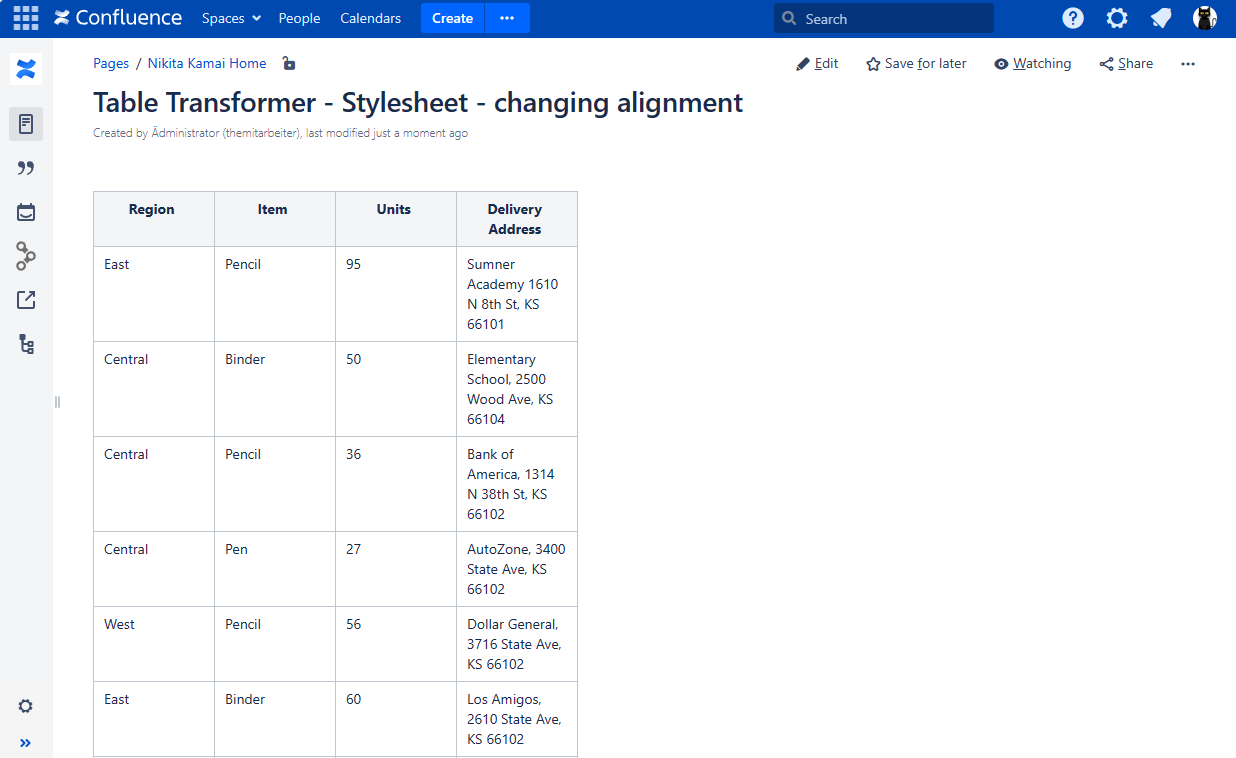Open Pages icon in left sidebar
Screen dimensions: 1236x758
click(x=26, y=124)
